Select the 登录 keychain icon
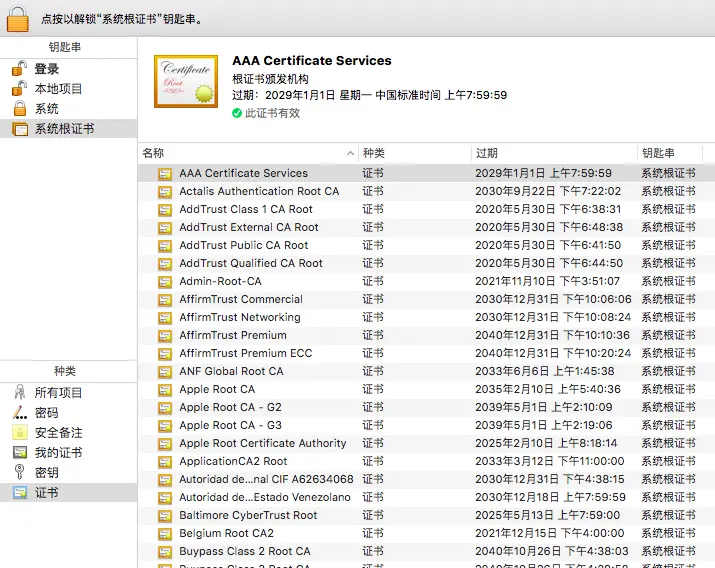 pyautogui.click(x=20, y=69)
